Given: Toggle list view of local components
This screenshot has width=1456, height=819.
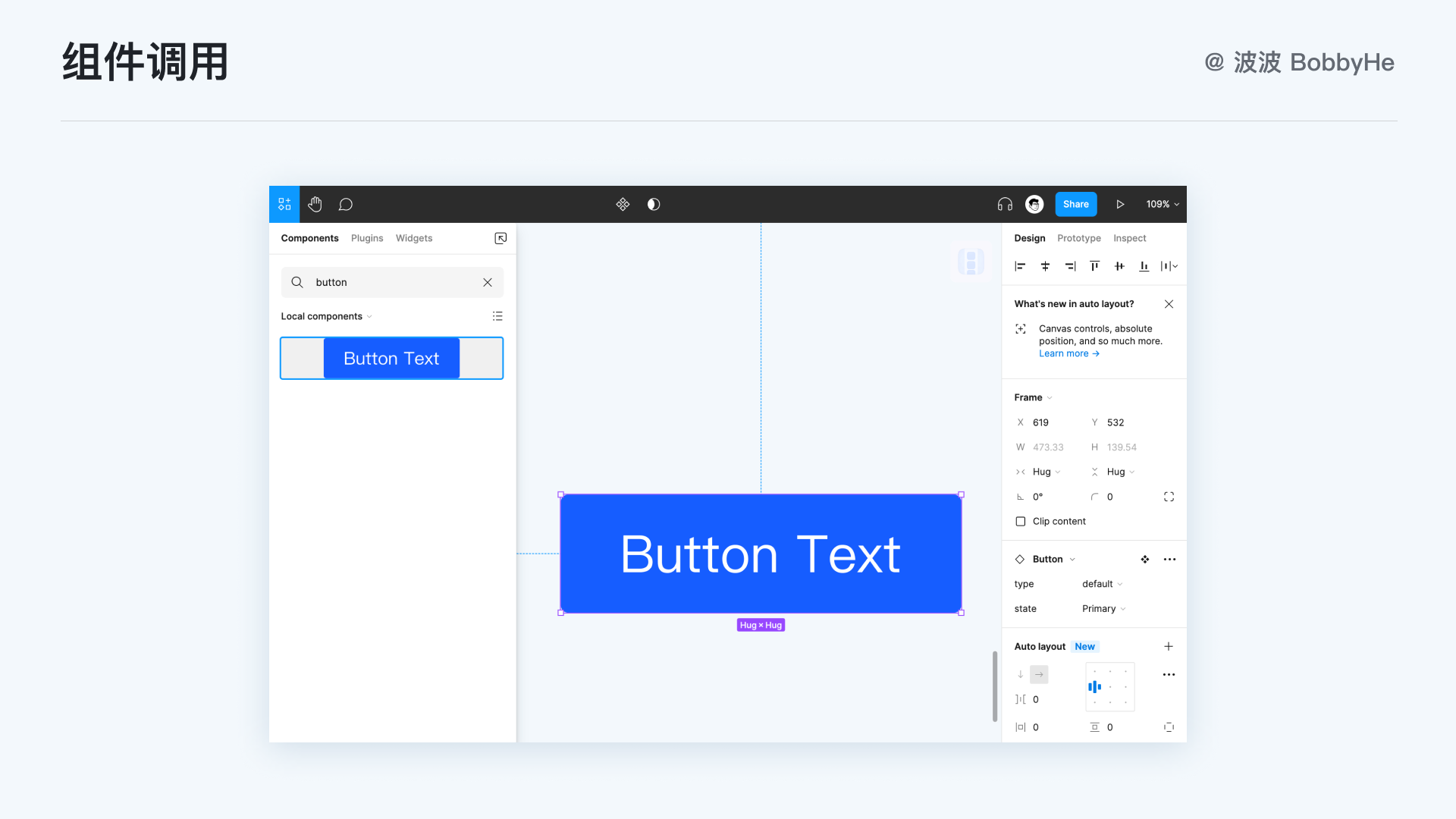Looking at the screenshot, I should [497, 316].
